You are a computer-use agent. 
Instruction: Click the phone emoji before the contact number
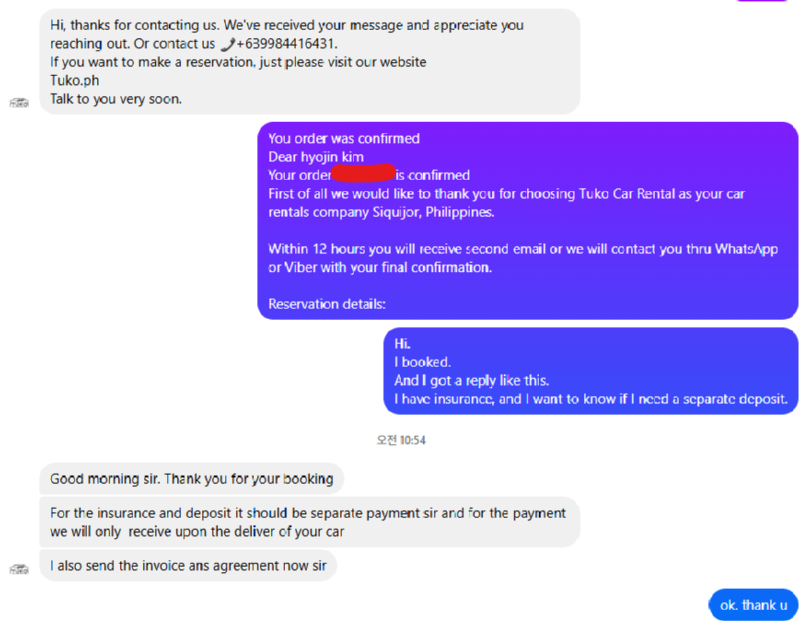(x=228, y=44)
